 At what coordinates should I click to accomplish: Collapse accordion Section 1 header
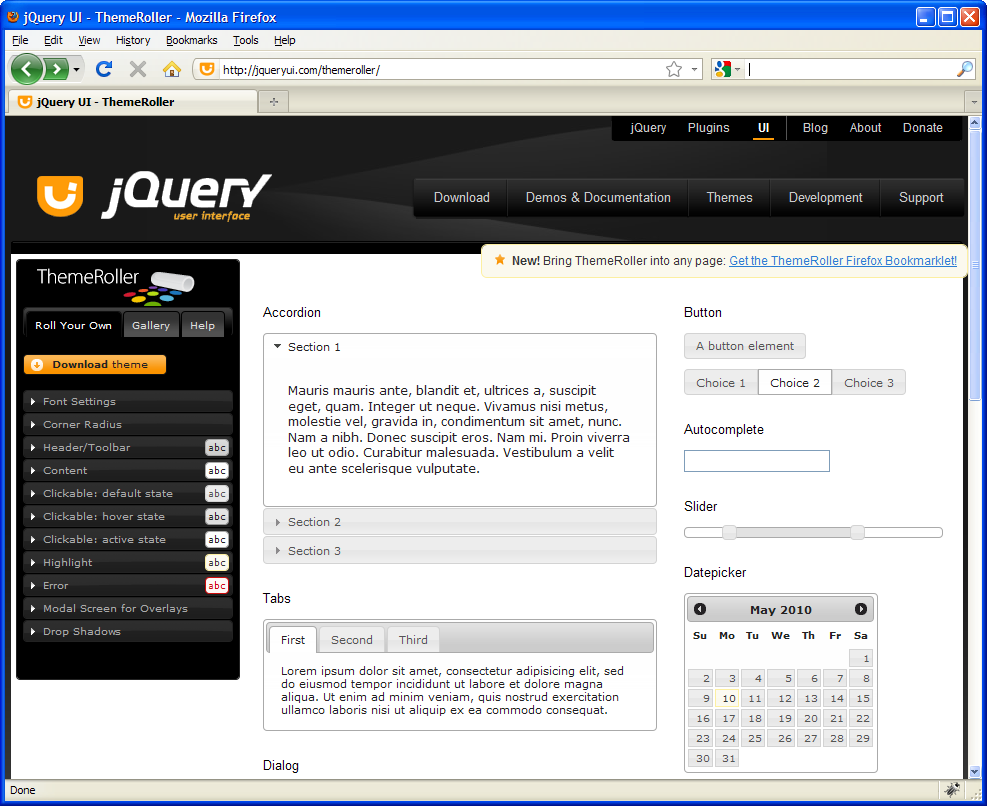pos(460,347)
